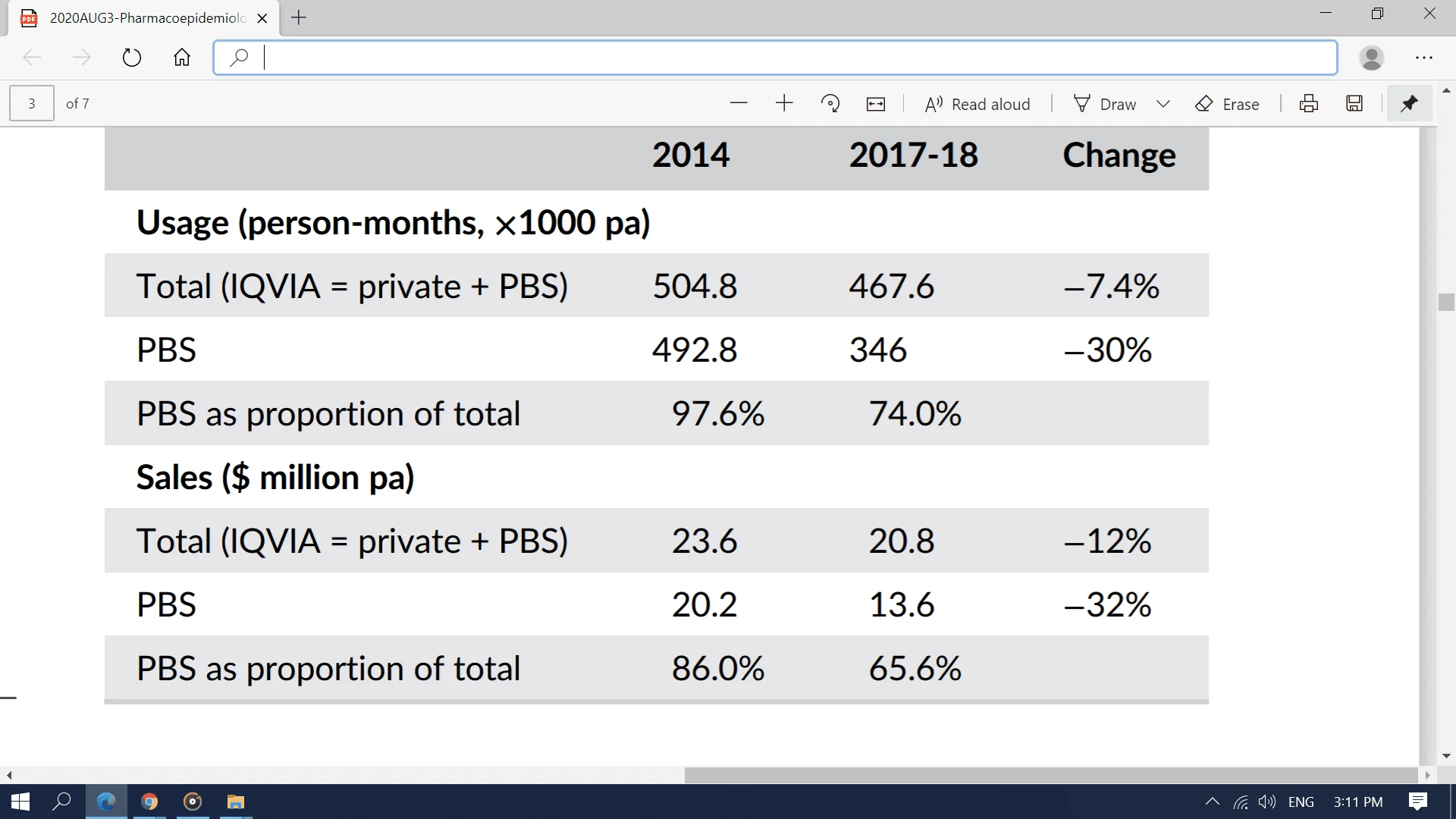Viewport: 1456px width, 819px height.
Task: Click the horizontal scrollbar thumb
Action: click(1051, 775)
